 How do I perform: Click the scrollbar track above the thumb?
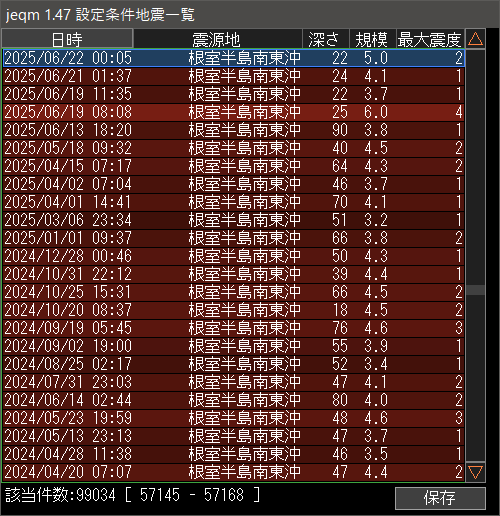click(475, 167)
